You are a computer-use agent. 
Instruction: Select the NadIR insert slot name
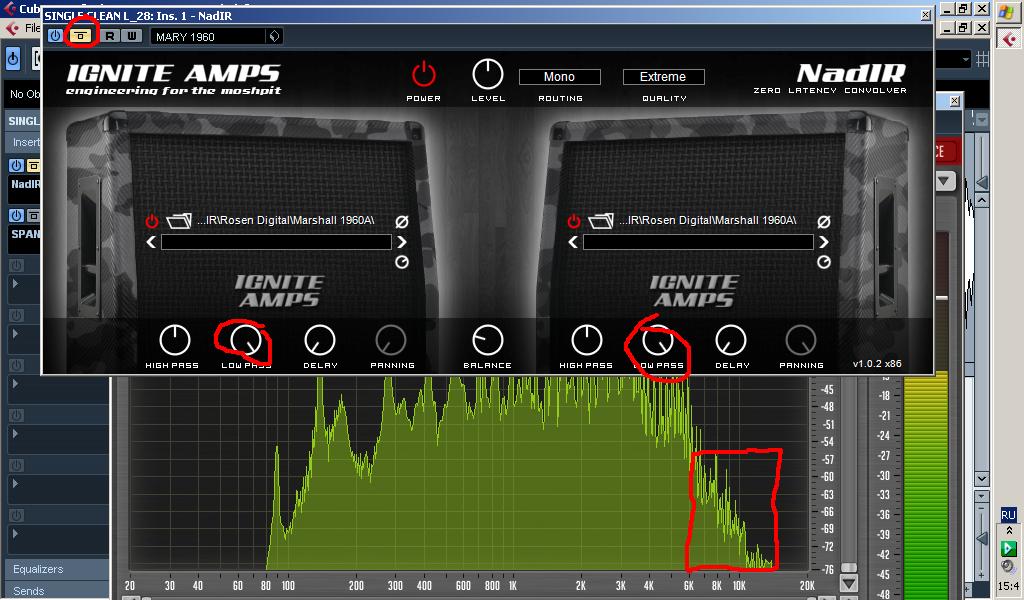pyautogui.click(x=25, y=185)
